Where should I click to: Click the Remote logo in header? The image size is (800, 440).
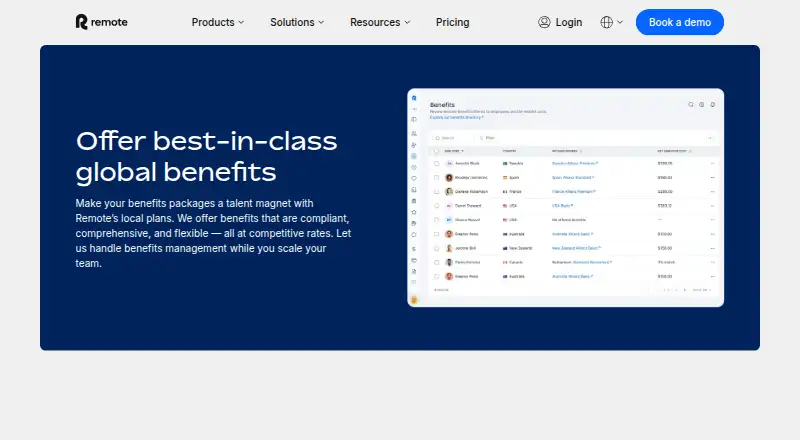102,22
